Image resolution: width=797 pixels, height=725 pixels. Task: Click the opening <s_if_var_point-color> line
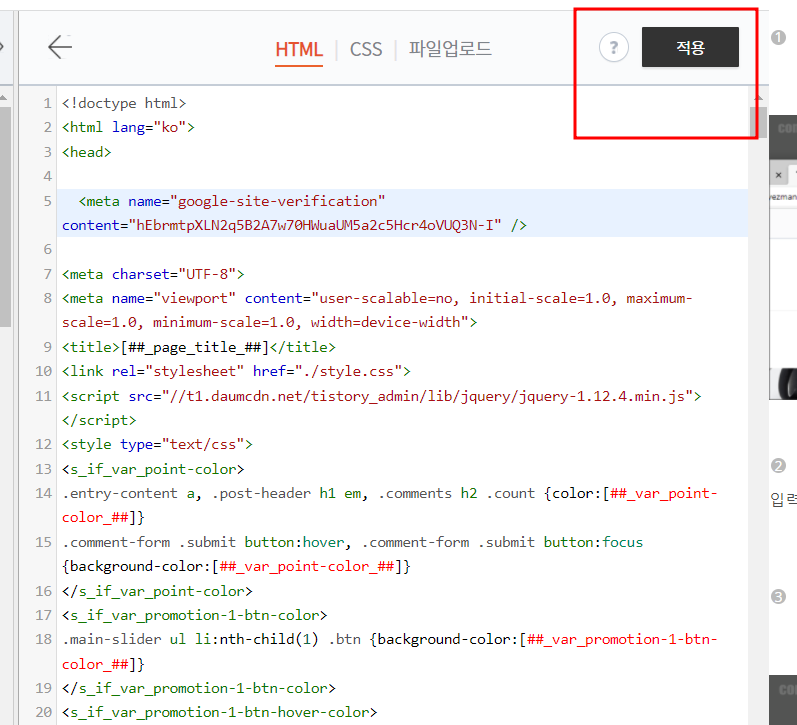click(x=153, y=469)
